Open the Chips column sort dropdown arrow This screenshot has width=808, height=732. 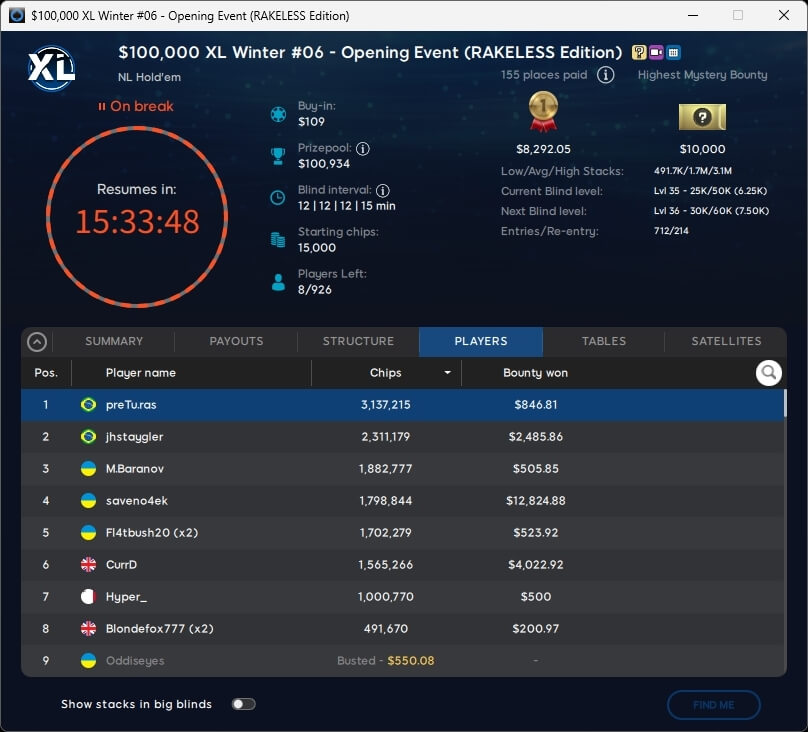click(x=447, y=373)
